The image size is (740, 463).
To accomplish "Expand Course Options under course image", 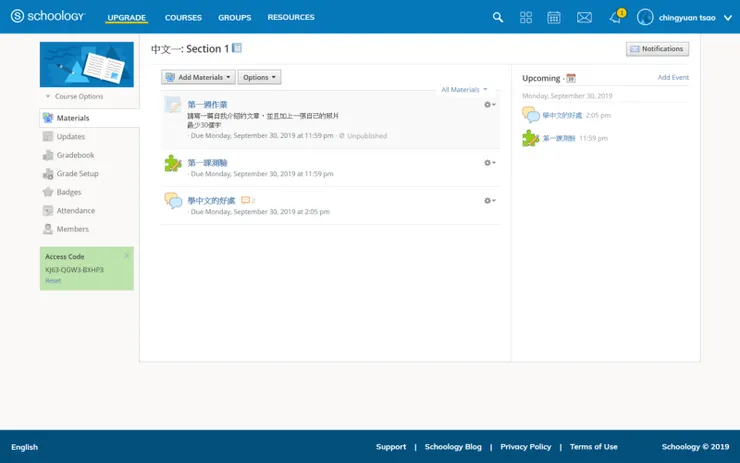I will (x=74, y=97).
